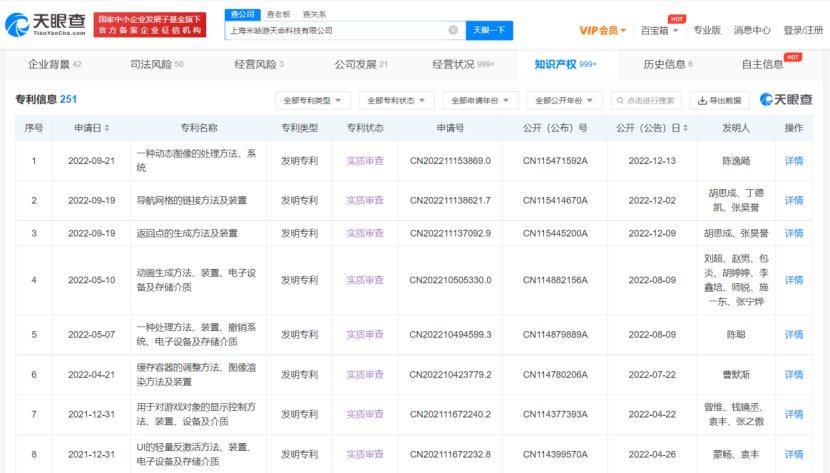The image size is (830, 473).
Task: Open the 专业版 link
Action: click(707, 30)
